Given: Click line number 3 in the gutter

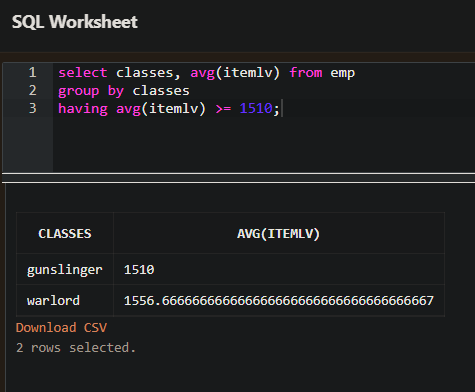Looking at the screenshot, I should pyautogui.click(x=32, y=109).
